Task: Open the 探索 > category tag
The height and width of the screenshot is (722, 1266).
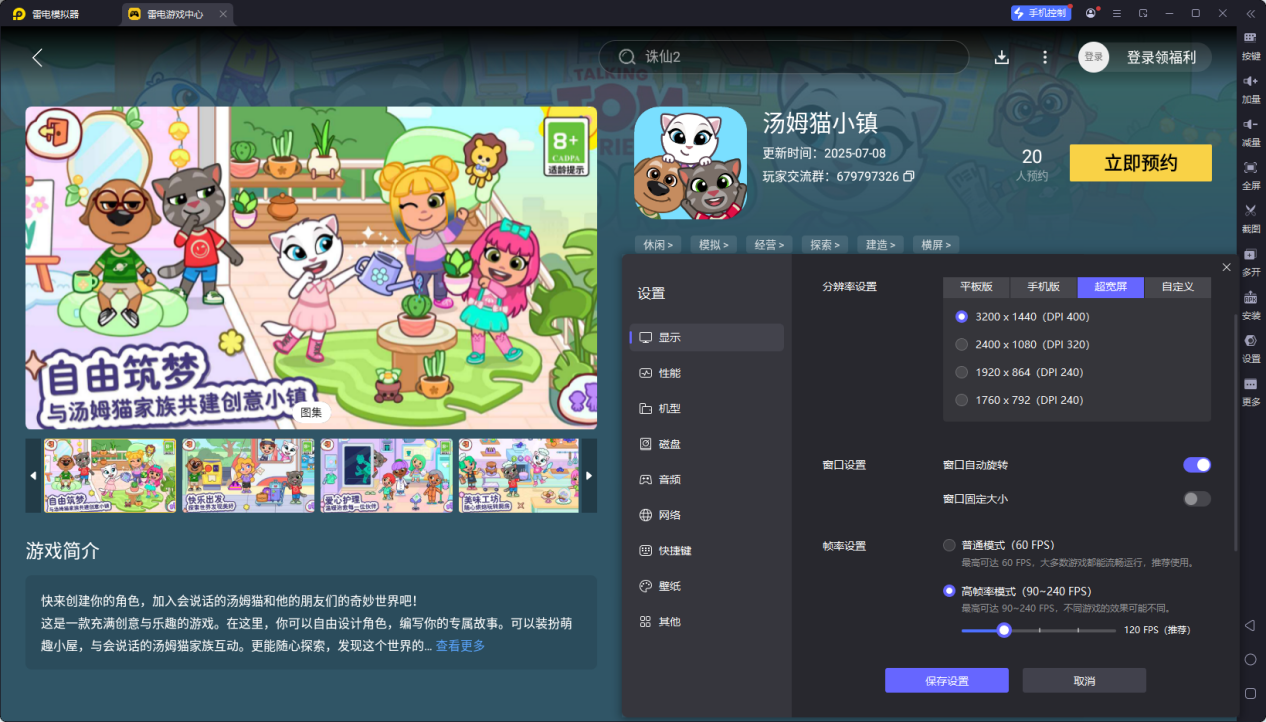Action: coord(826,244)
